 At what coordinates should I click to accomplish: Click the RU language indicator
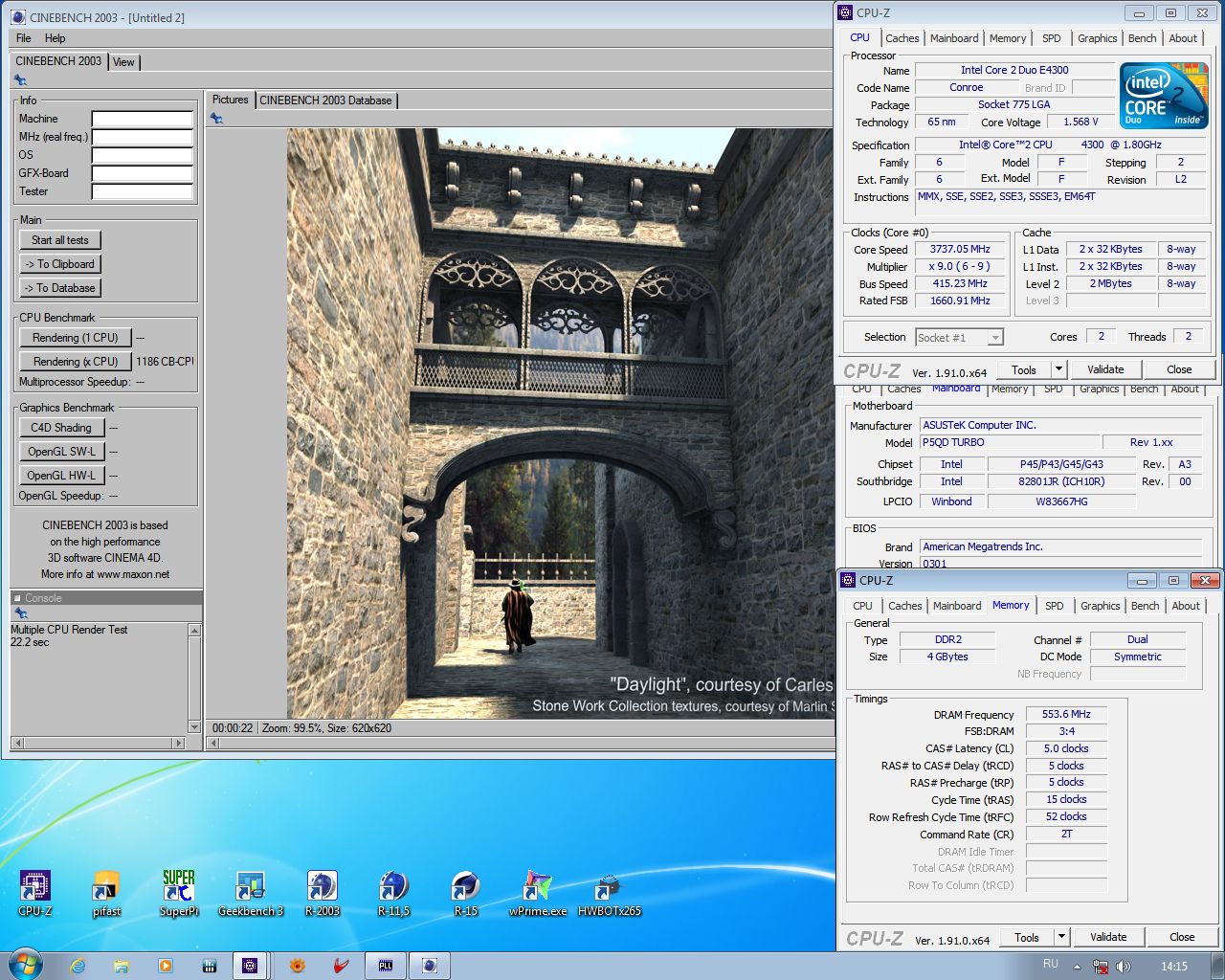pos(1051,964)
